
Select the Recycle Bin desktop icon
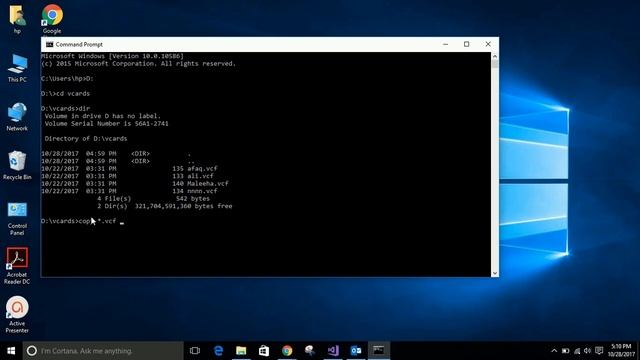pos(17,165)
